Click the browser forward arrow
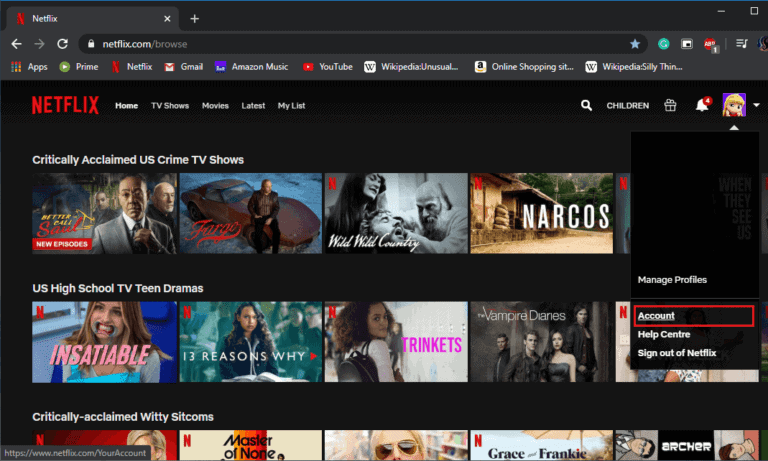Image resolution: width=768 pixels, height=461 pixels. [x=39, y=44]
